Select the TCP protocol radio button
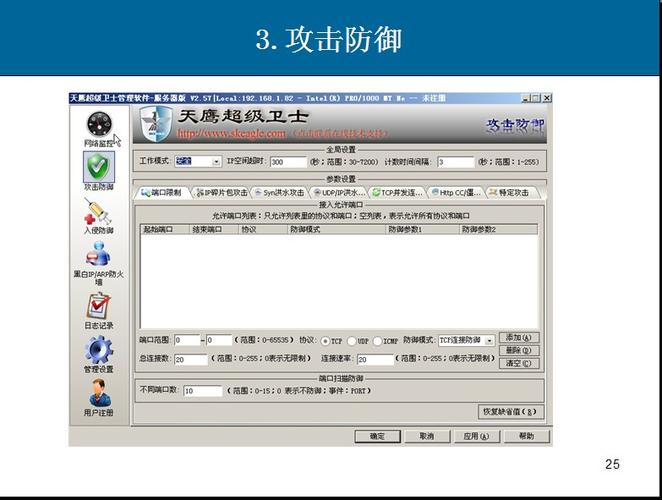The height and width of the screenshot is (500, 662). pos(326,341)
